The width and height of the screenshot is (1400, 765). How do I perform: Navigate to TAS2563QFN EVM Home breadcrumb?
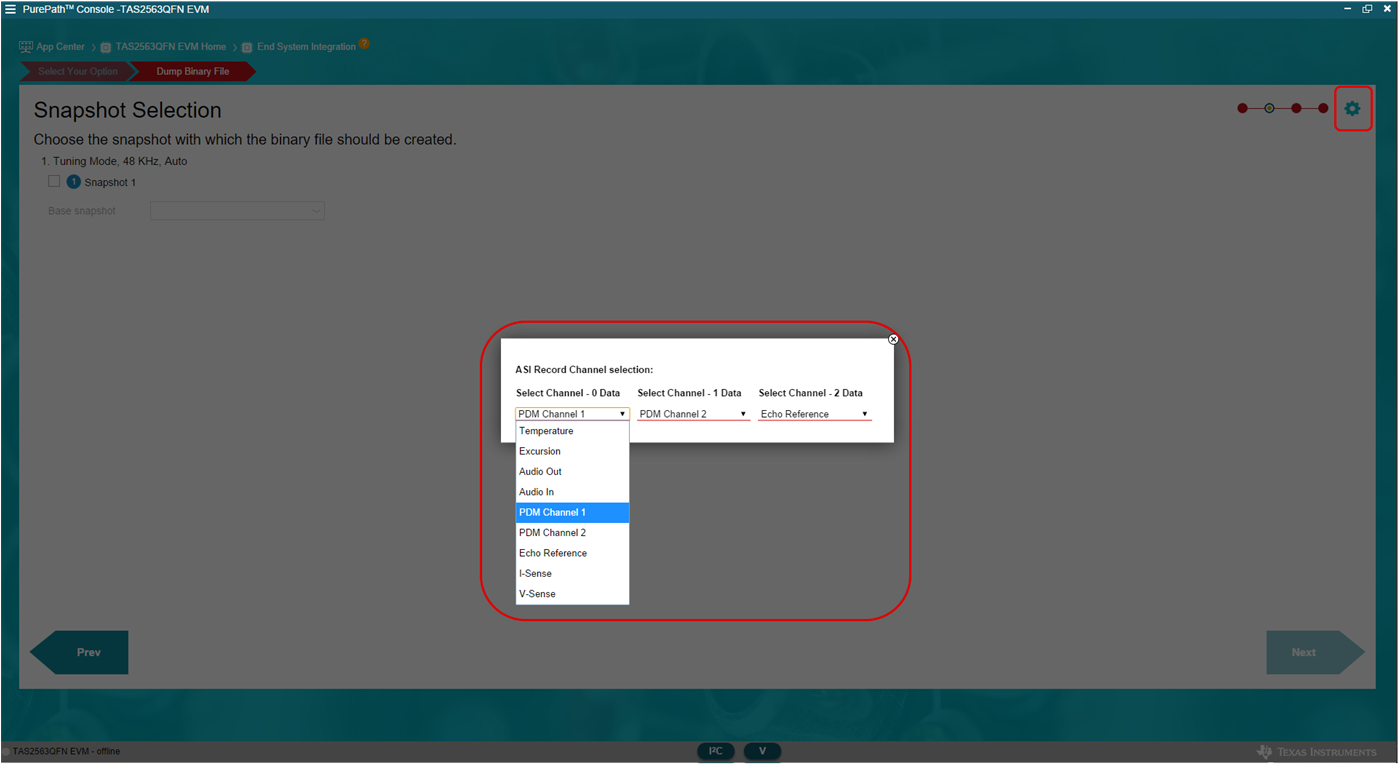pyautogui.click(x=171, y=47)
